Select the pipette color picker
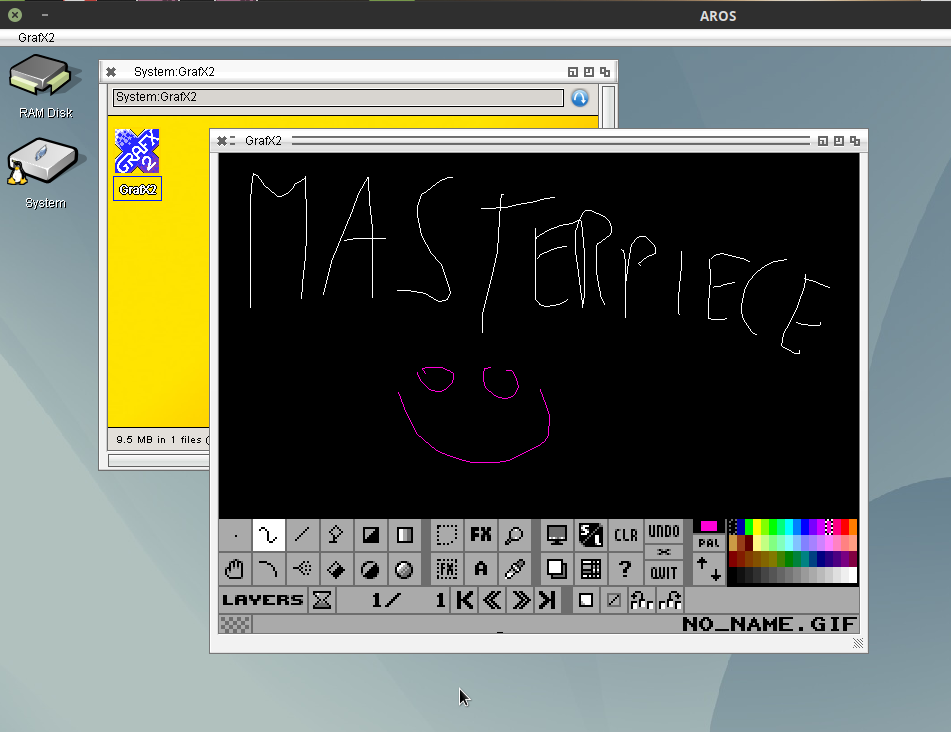This screenshot has width=951, height=732. [514, 569]
